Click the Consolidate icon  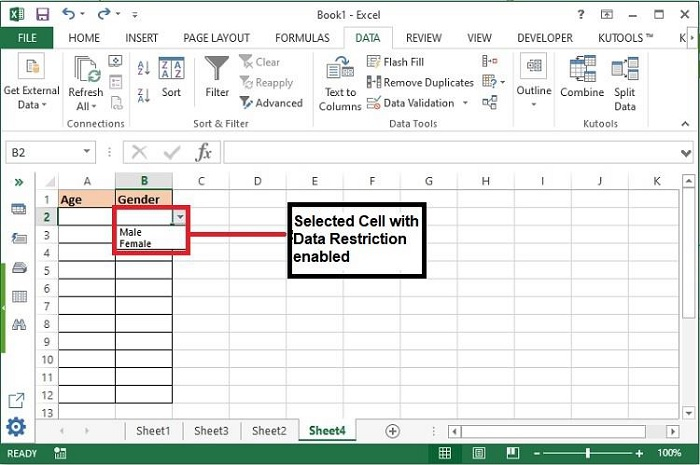coord(490,61)
